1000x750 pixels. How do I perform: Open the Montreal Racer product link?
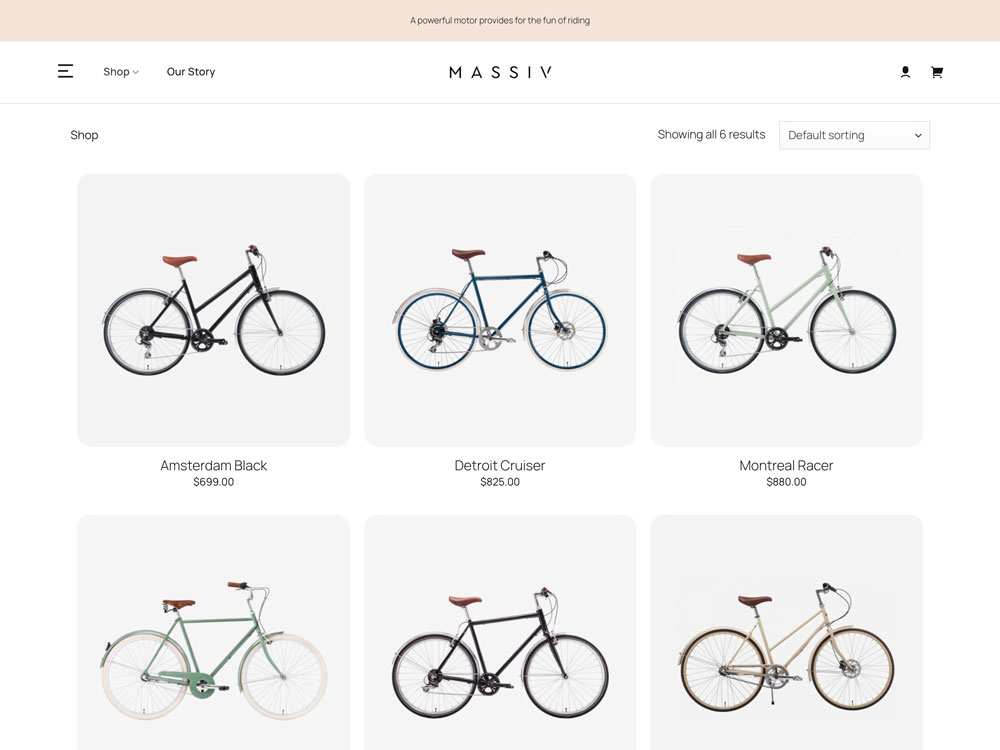pos(786,465)
